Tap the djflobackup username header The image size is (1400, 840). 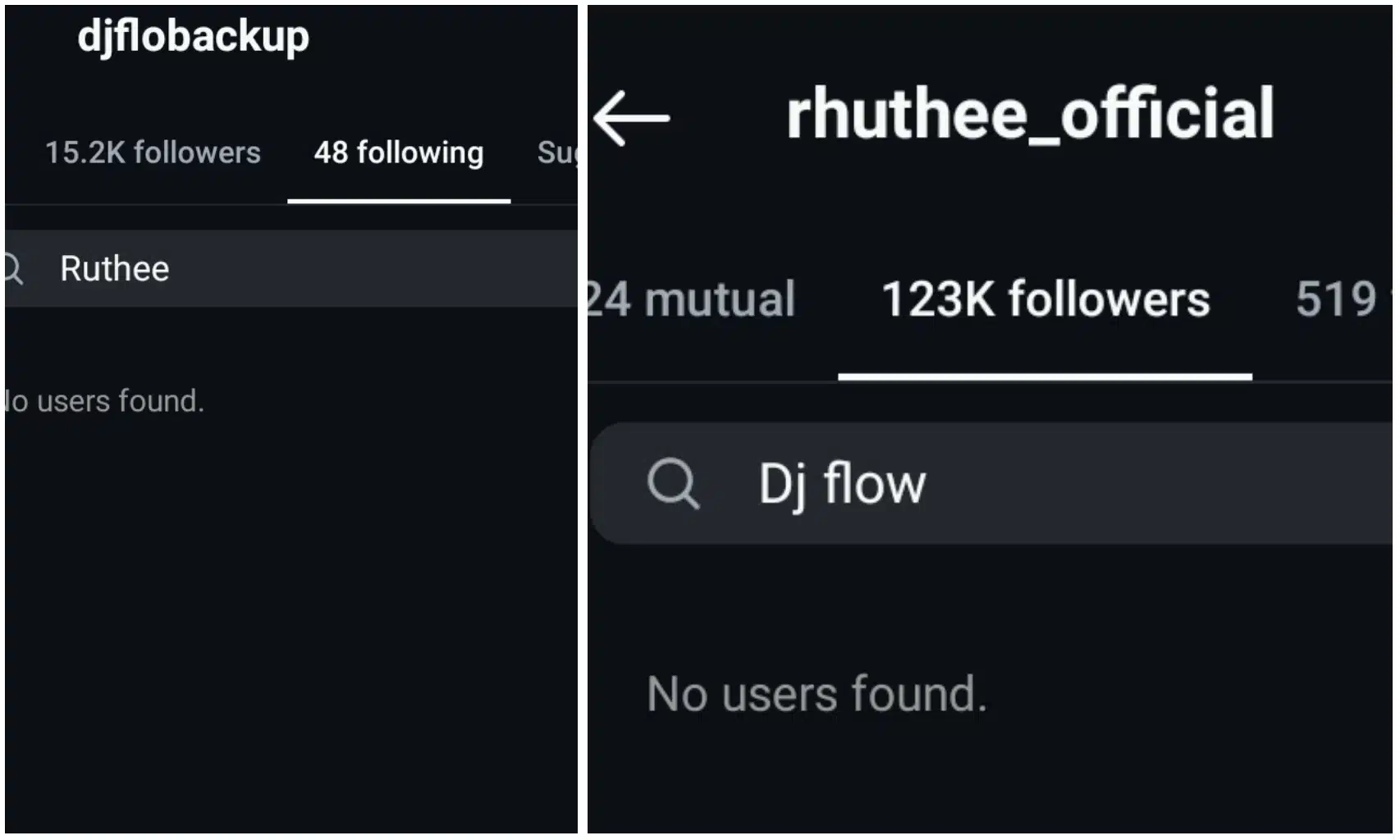[194, 37]
